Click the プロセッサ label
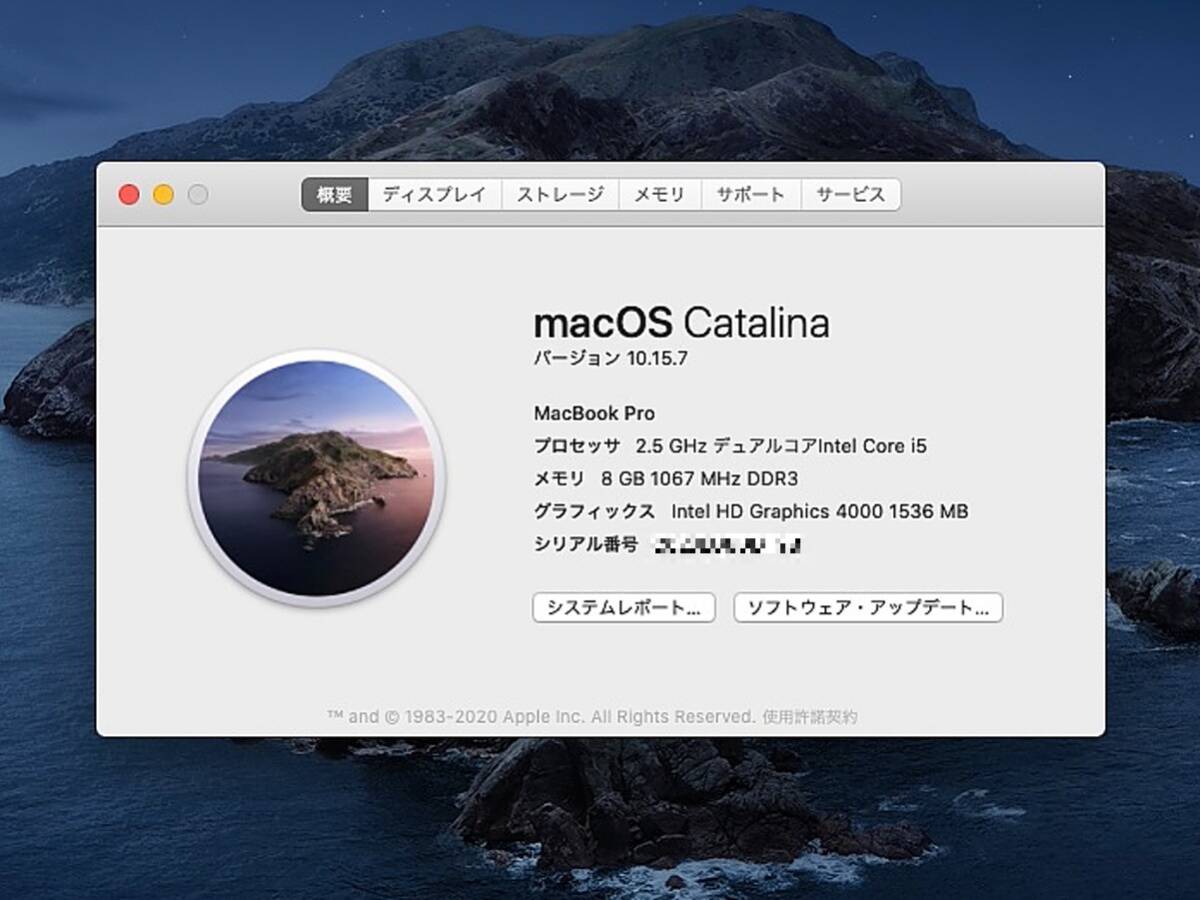The image size is (1200, 900). [577, 446]
